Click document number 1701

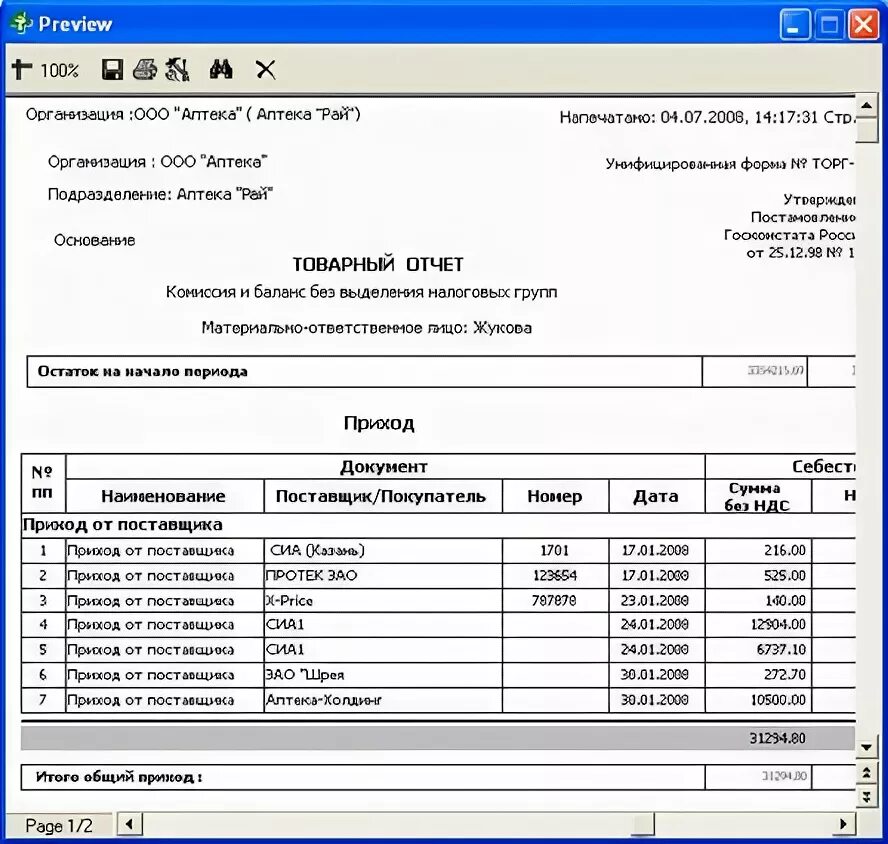[x=554, y=550]
